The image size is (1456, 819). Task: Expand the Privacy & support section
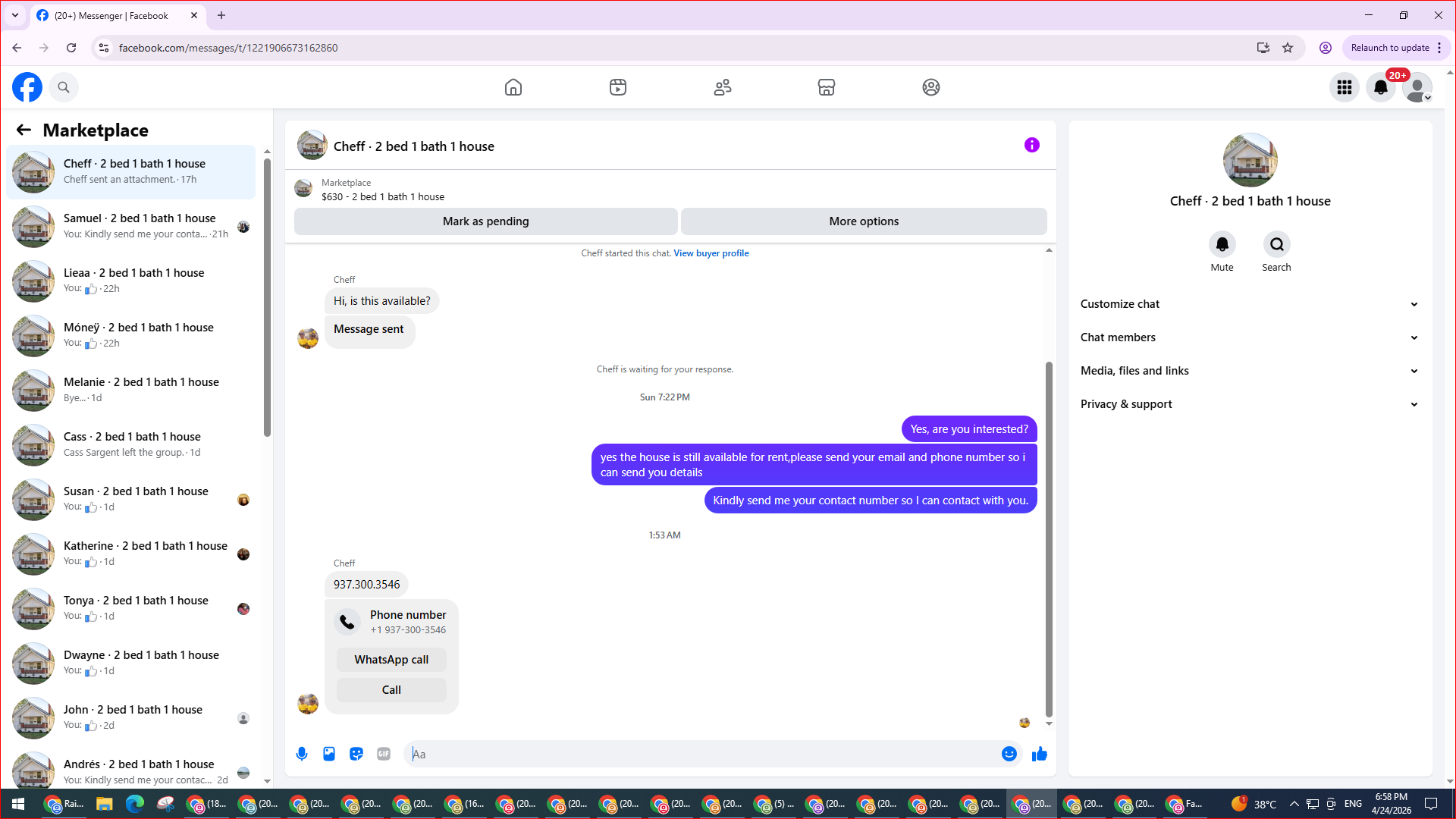pos(1250,404)
